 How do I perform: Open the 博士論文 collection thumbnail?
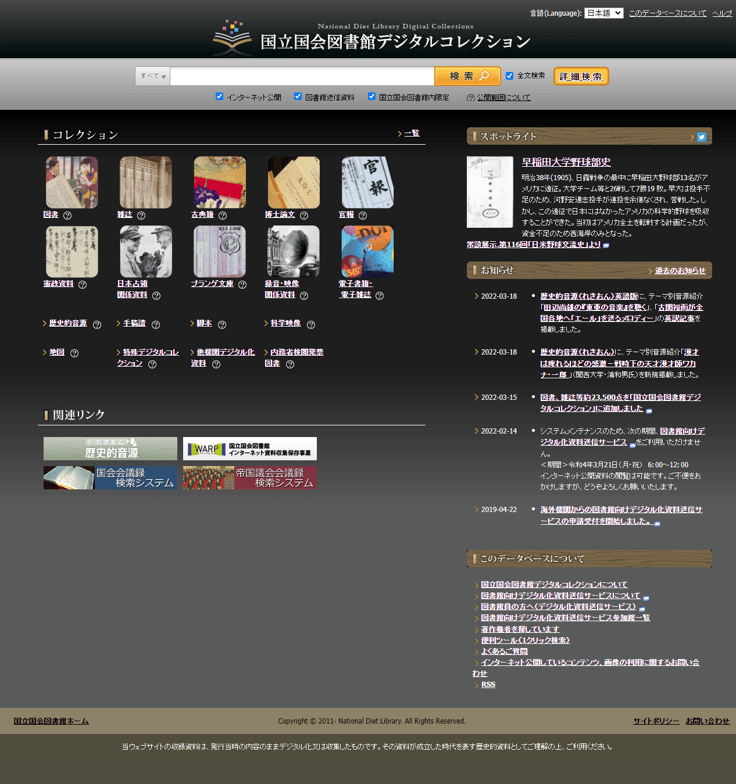pyautogui.click(x=294, y=182)
